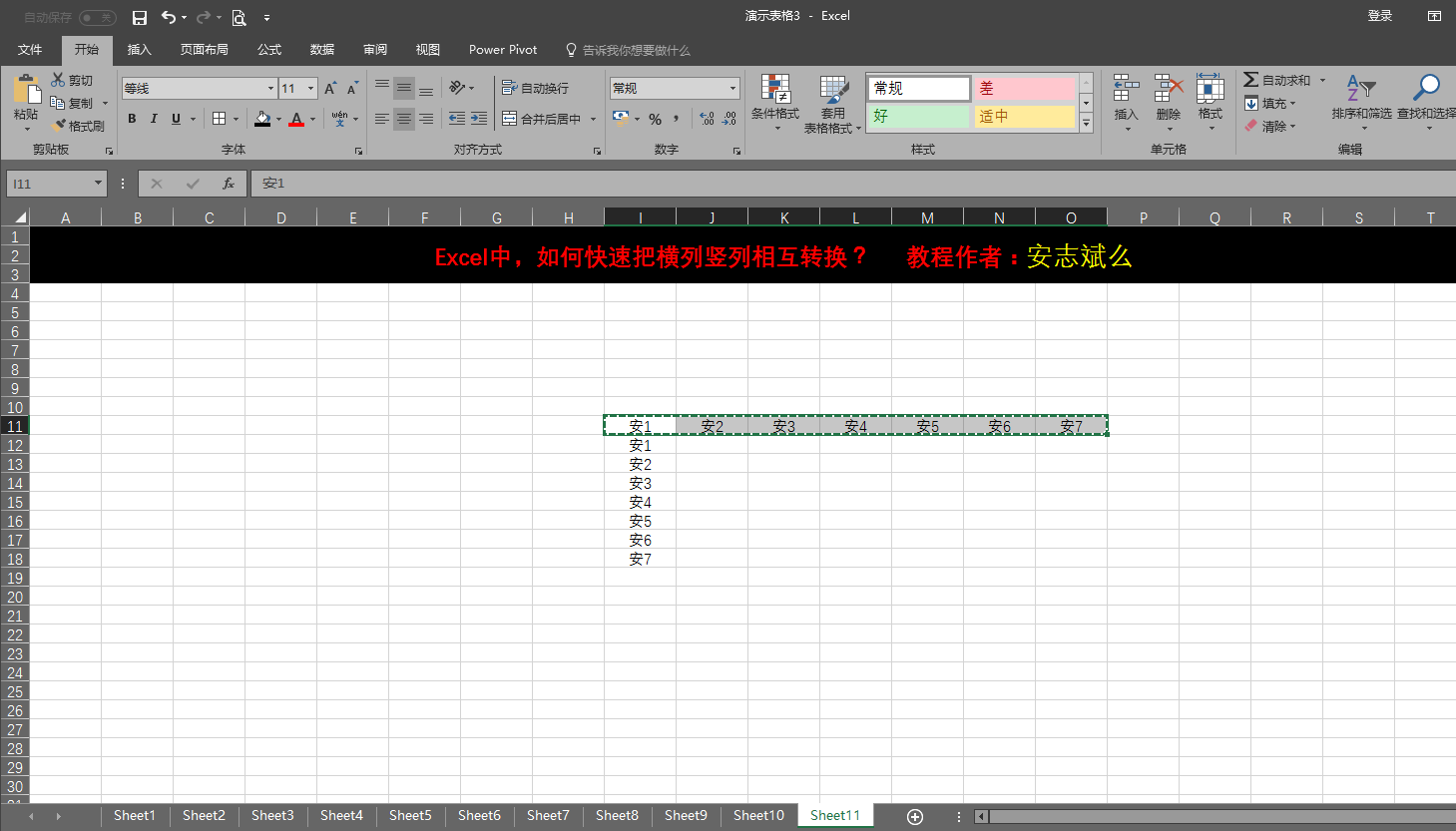Open Sort & Filter (排序和筛选)
This screenshot has height=831, width=1456.
click(1361, 103)
